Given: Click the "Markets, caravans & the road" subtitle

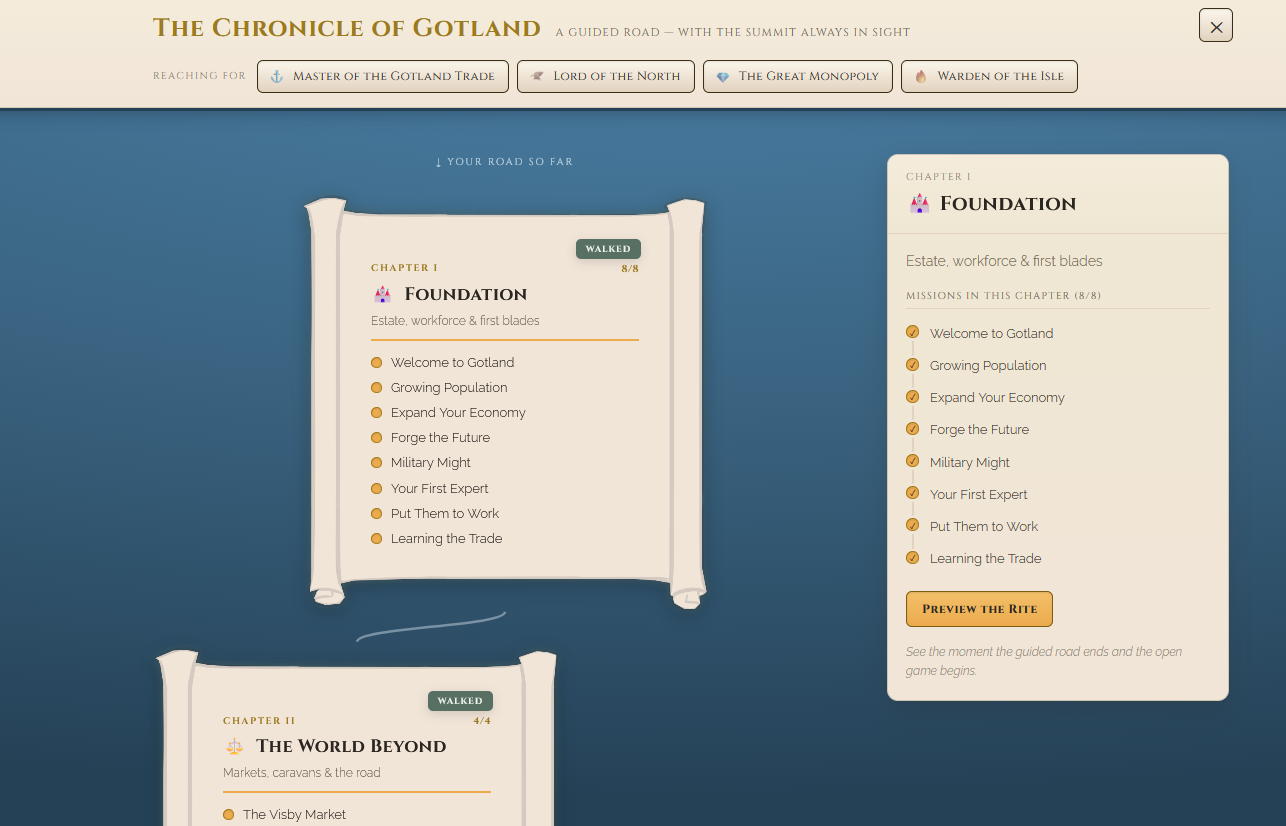Looking at the screenshot, I should click(x=302, y=773).
